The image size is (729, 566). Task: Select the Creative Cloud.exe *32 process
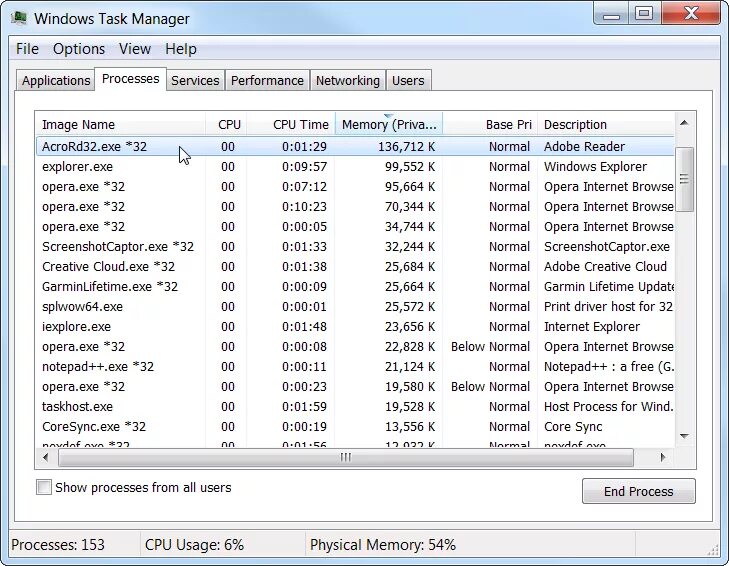pyautogui.click(x=355, y=266)
